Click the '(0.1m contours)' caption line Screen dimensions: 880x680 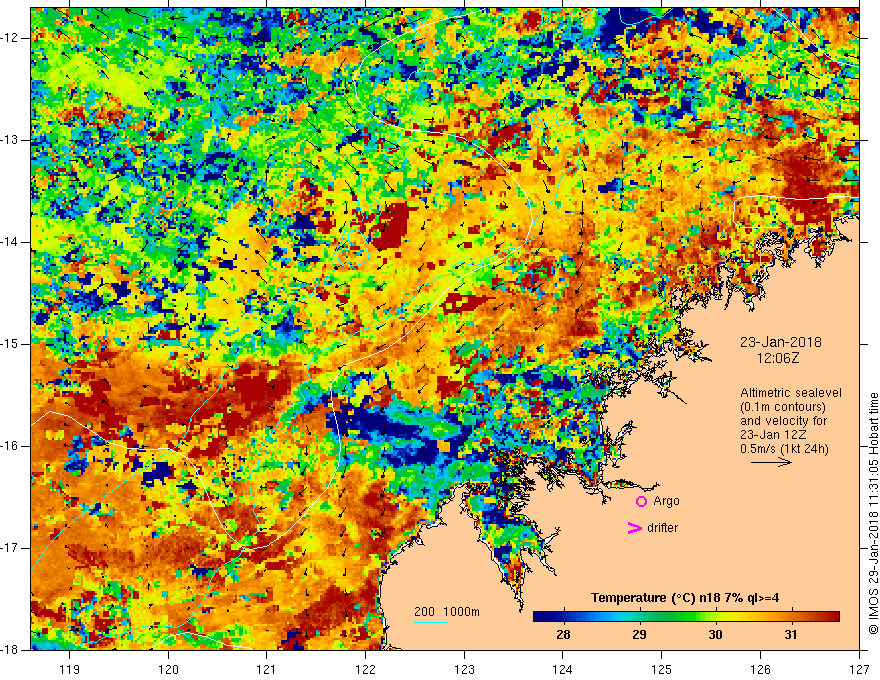tap(783, 407)
